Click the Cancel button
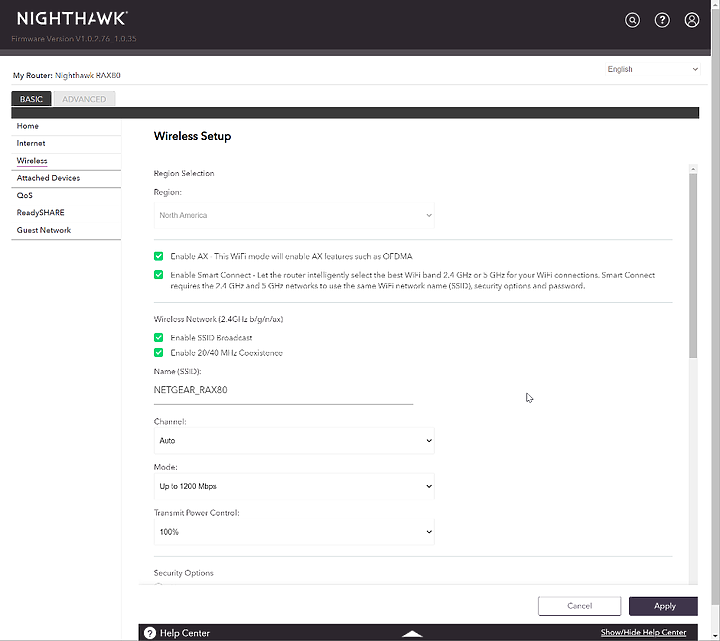 [579, 606]
